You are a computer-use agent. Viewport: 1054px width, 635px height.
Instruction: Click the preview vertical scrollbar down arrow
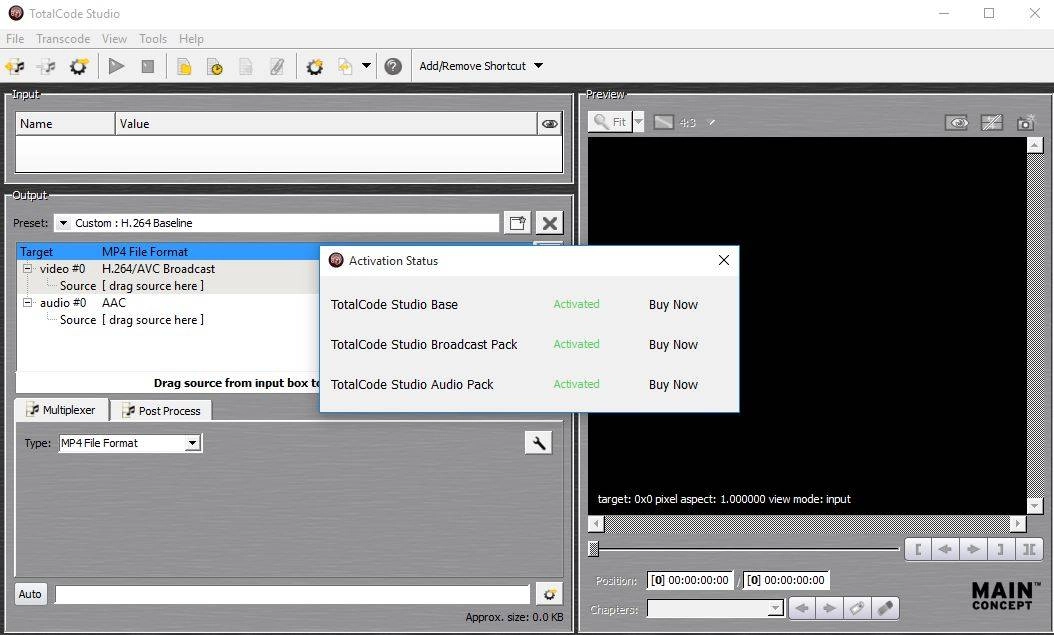[x=1035, y=506]
